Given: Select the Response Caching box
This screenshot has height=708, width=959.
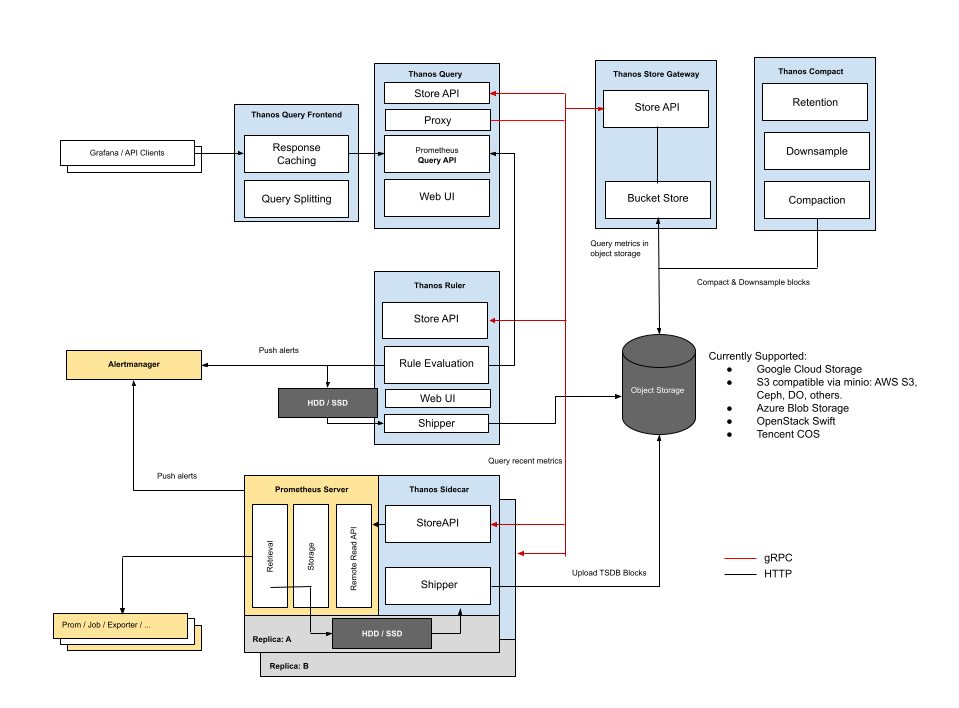Looking at the screenshot, I should click(x=296, y=154).
